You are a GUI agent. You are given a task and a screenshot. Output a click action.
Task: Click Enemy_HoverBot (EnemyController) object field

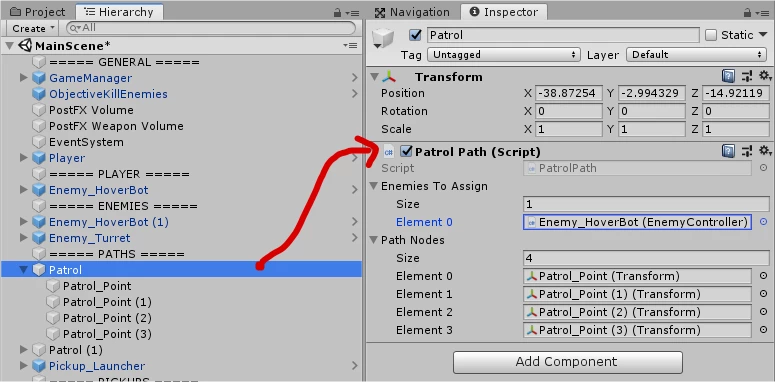[637, 222]
